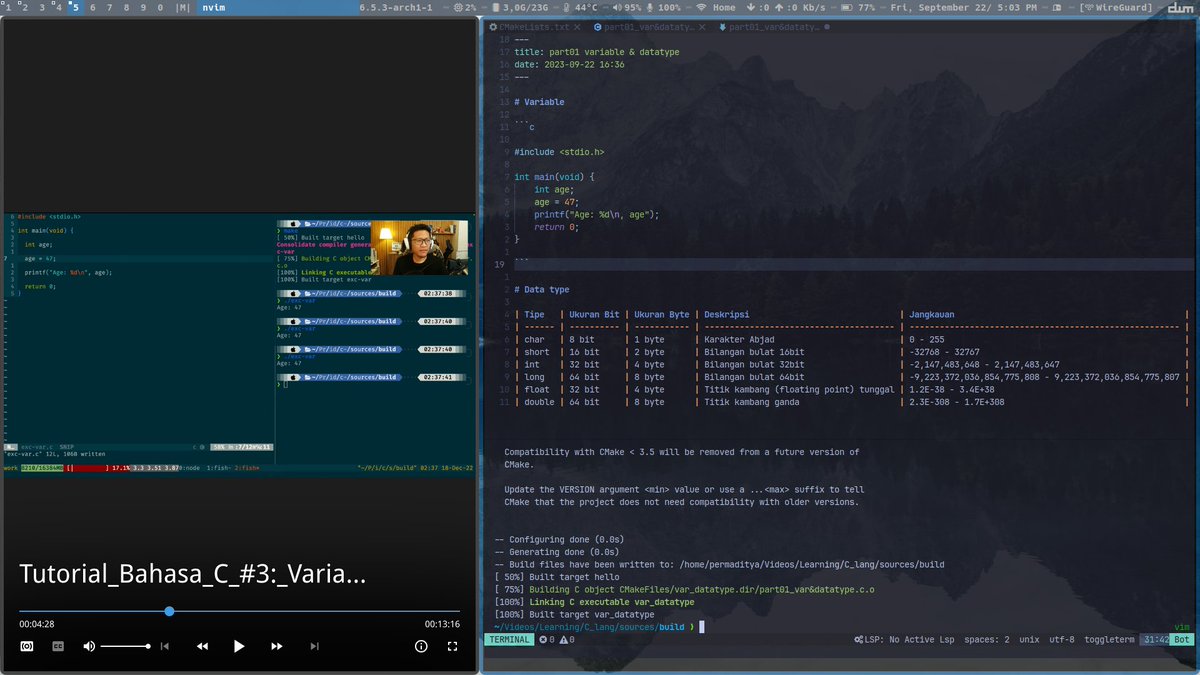This screenshot has width=1200, height=675.
Task: Mute the video player speaker icon
Action: [x=89, y=647]
